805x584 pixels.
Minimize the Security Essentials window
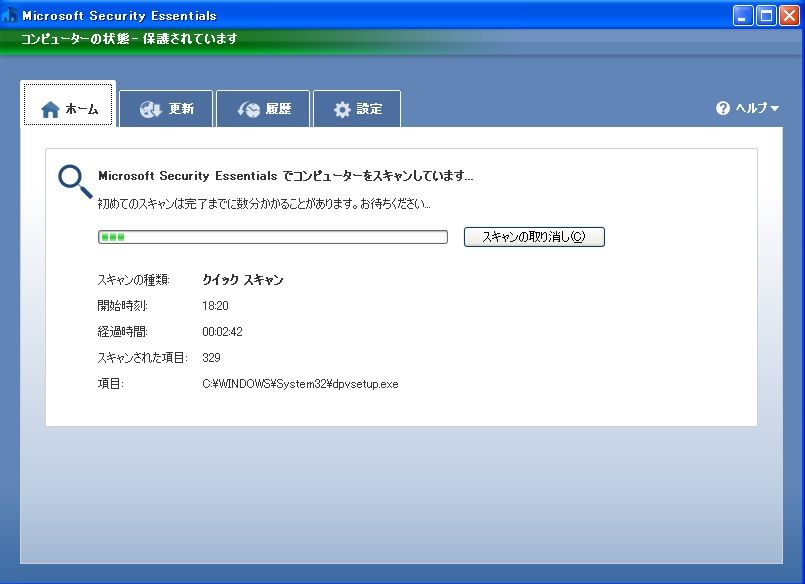(x=742, y=16)
